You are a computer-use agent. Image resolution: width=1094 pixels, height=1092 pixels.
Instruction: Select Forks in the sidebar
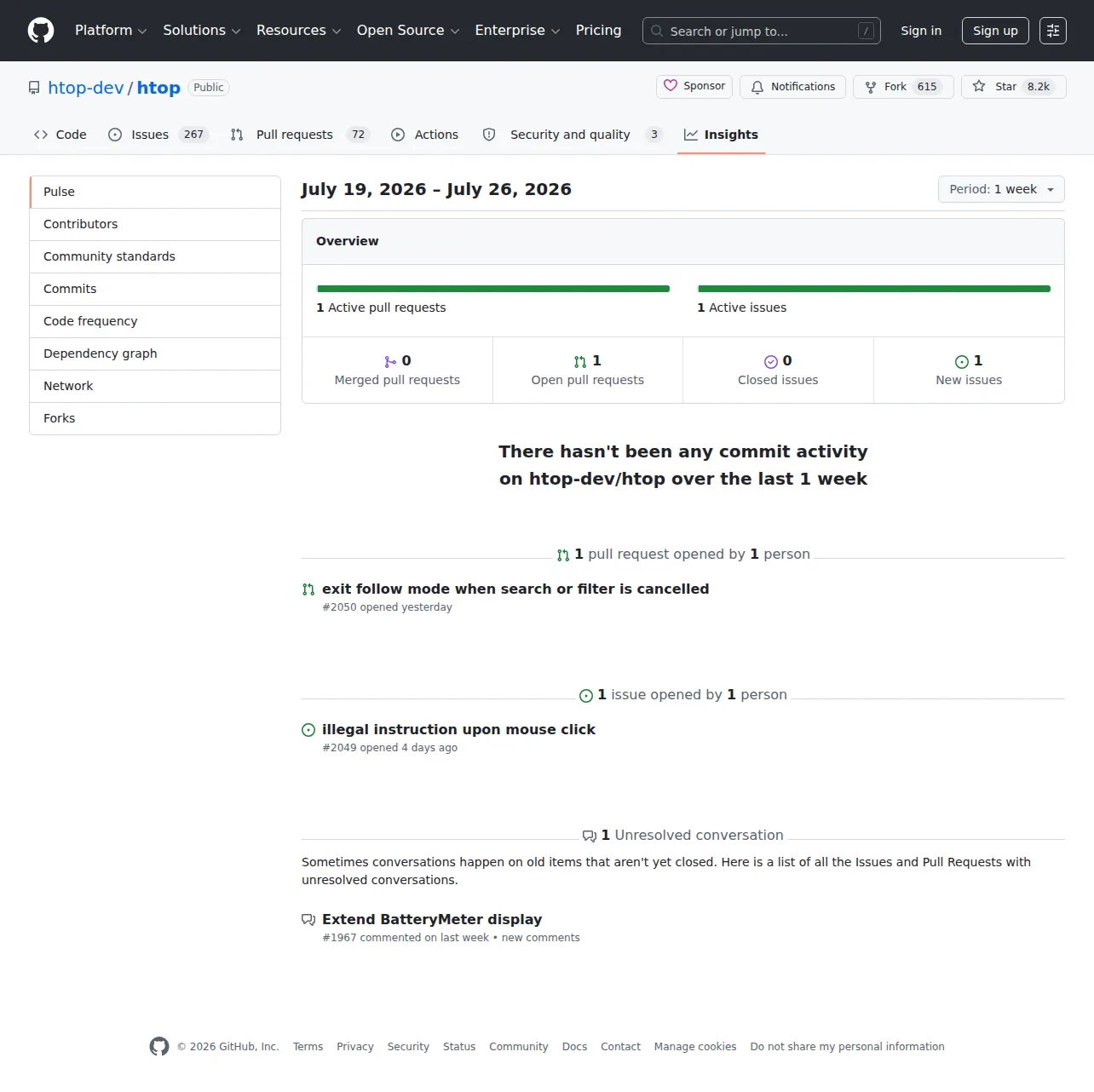(x=155, y=418)
